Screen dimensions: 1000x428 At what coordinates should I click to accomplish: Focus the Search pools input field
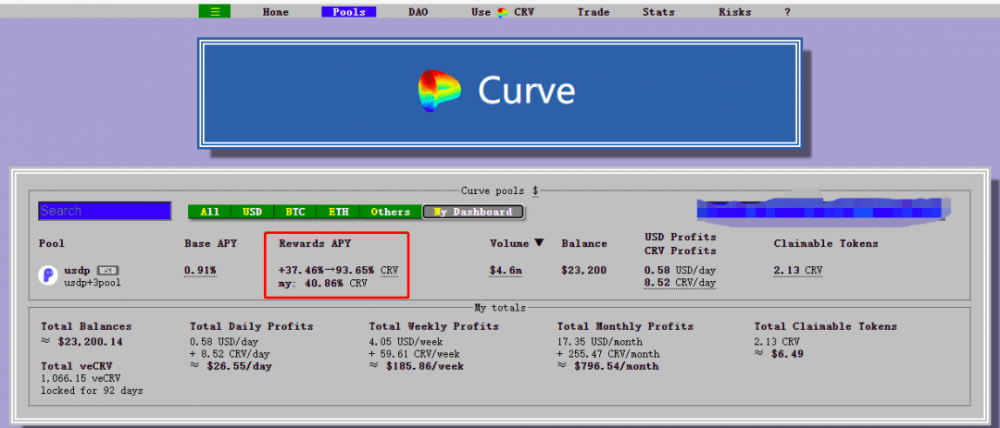tap(105, 211)
